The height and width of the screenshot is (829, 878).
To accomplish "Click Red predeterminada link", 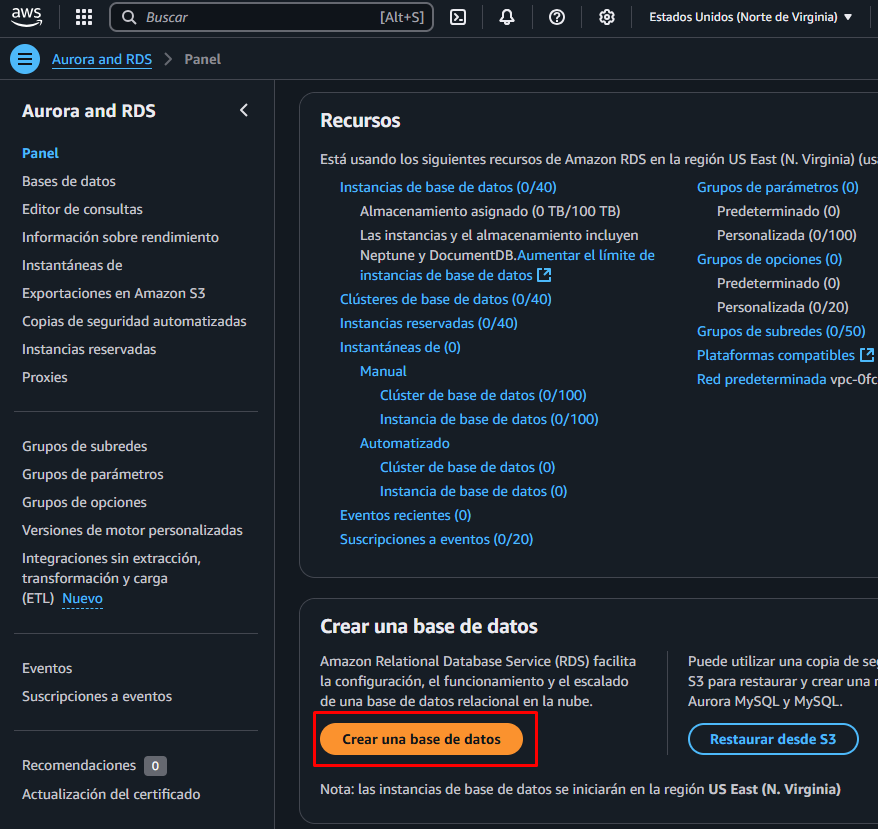I will click(762, 379).
